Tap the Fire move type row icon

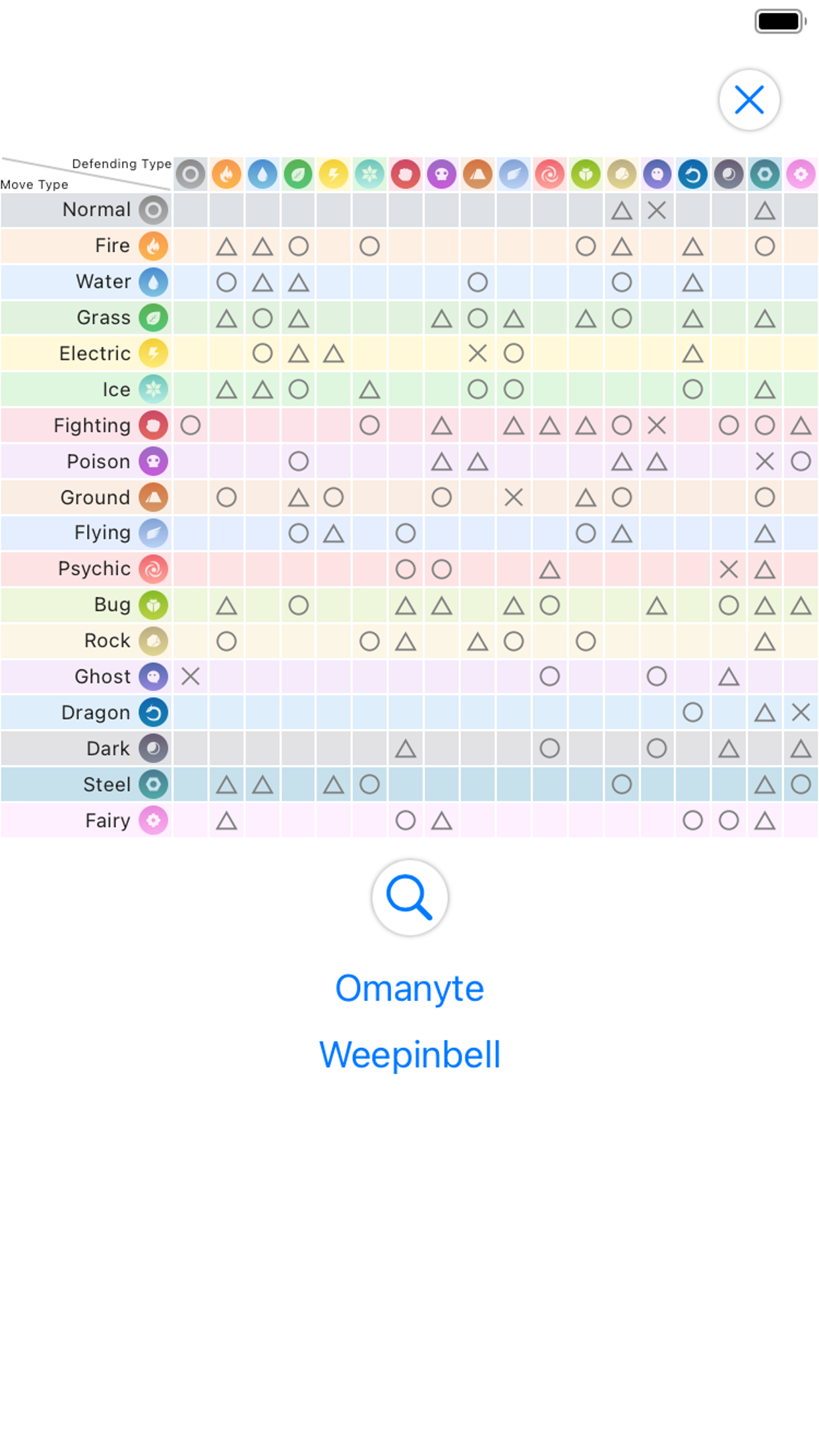tap(153, 246)
